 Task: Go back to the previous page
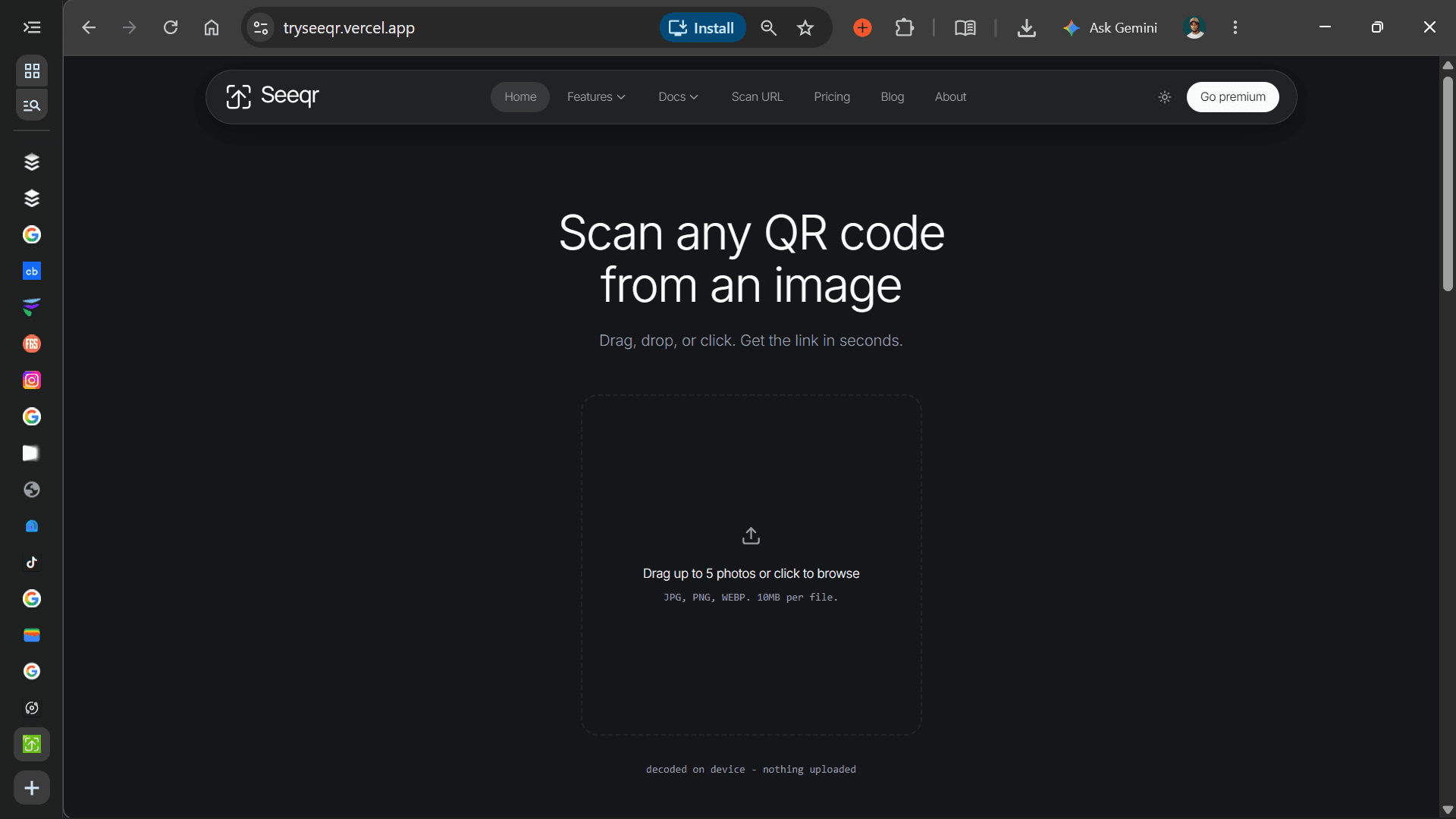click(89, 28)
